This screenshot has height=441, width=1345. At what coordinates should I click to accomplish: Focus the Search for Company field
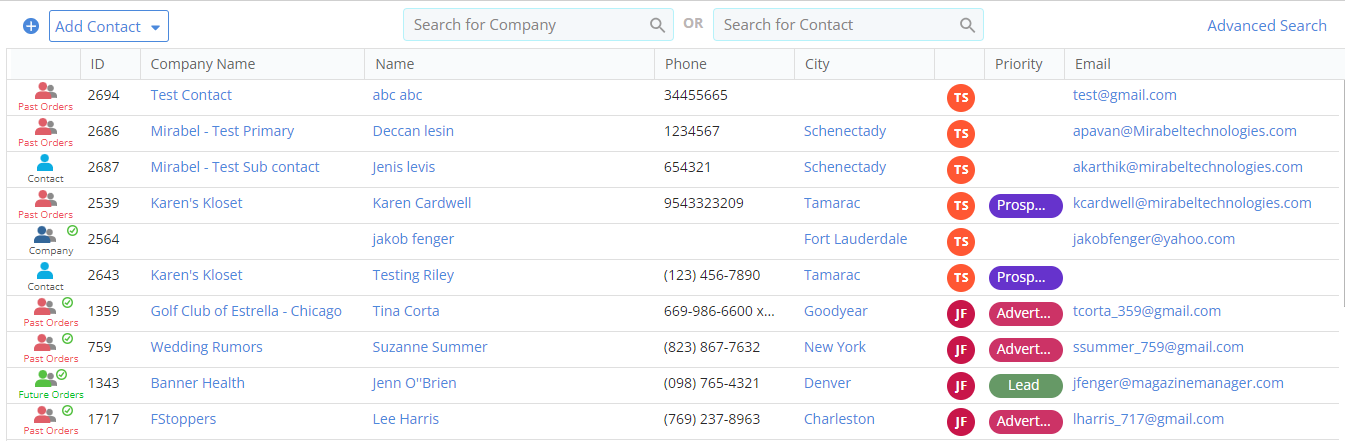coord(525,25)
